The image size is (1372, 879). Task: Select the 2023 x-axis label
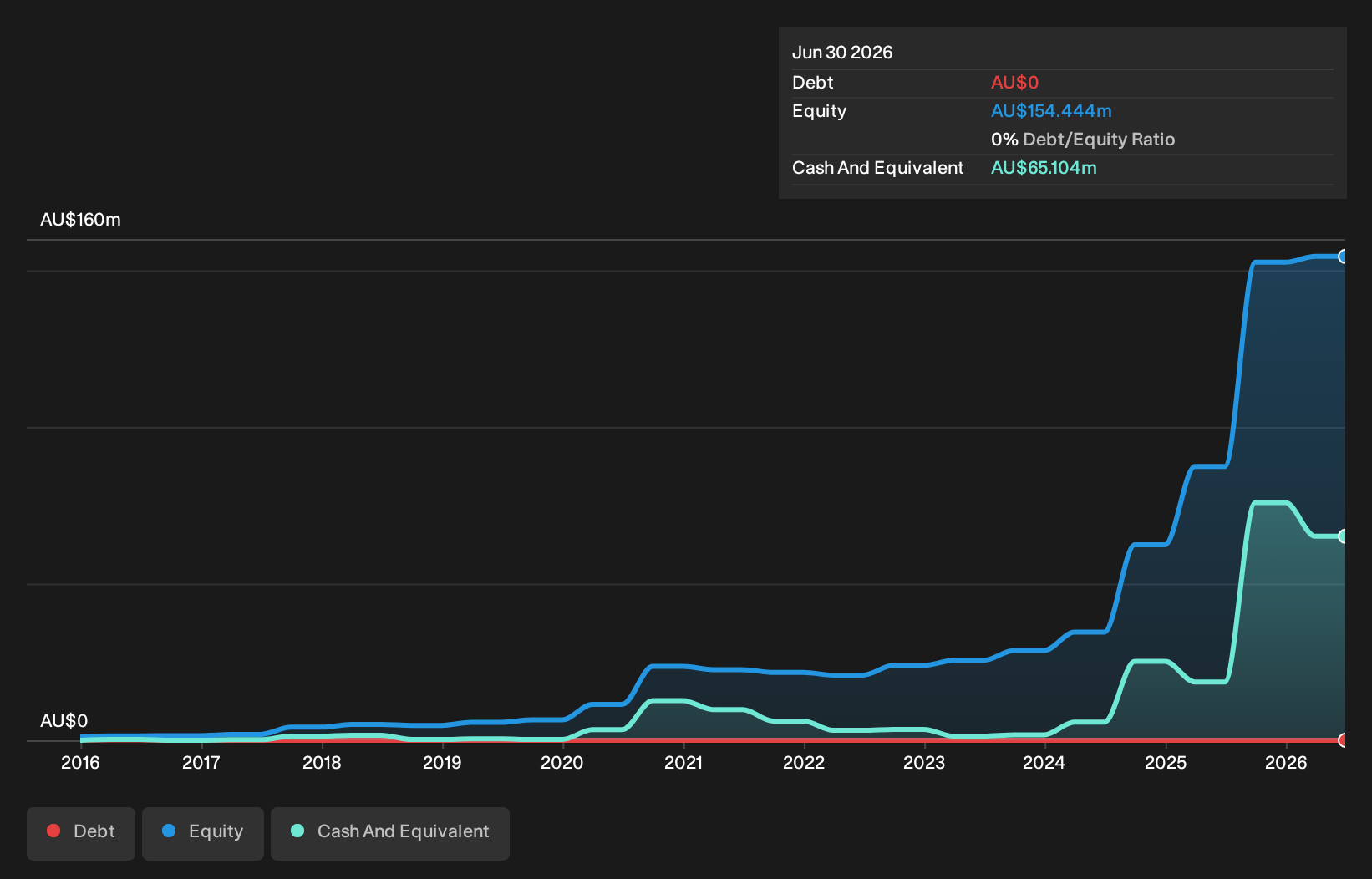point(924,762)
